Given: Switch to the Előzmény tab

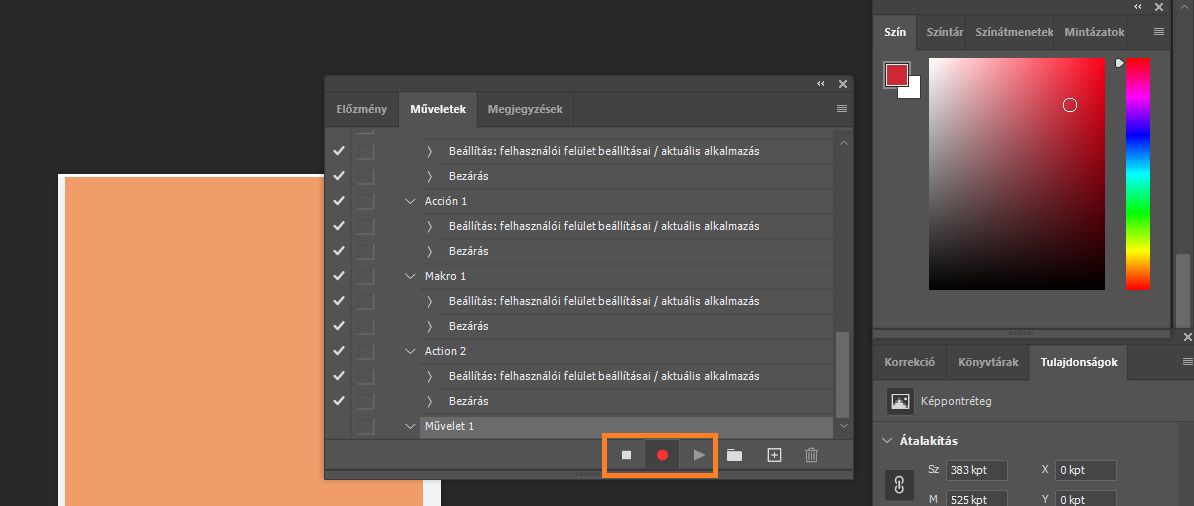Looking at the screenshot, I should (362, 109).
